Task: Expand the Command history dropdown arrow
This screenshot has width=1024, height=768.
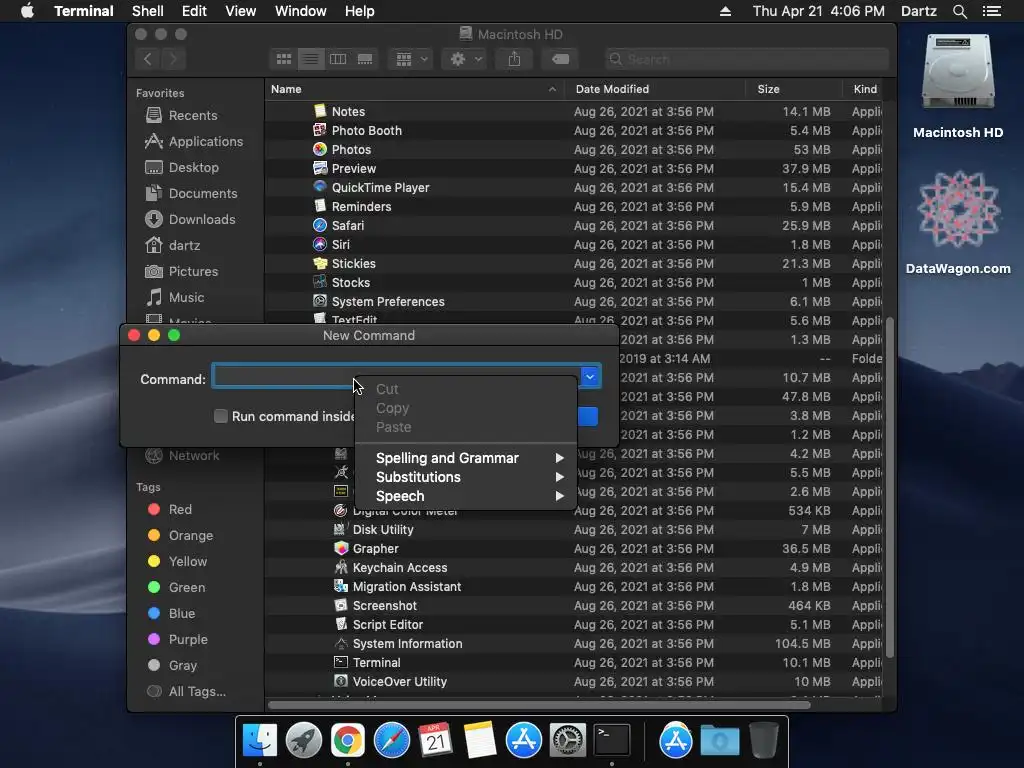Action: coord(590,377)
